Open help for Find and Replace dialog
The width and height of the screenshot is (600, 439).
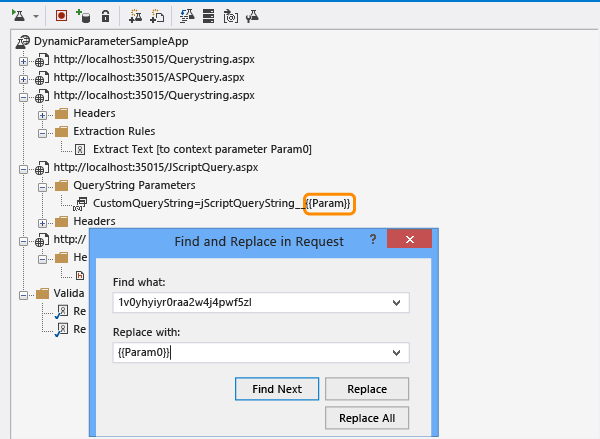tap(373, 240)
